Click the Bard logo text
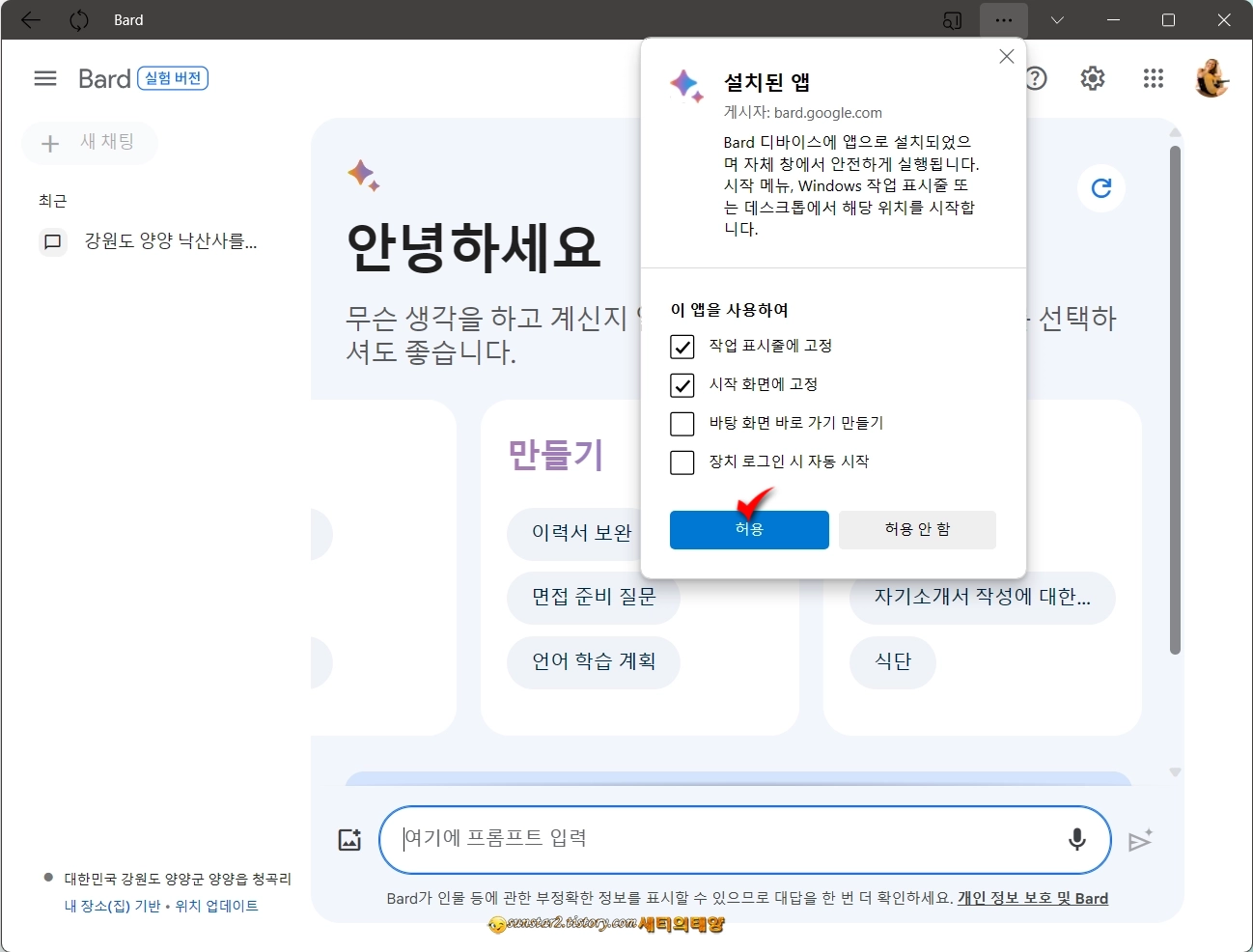The height and width of the screenshot is (952, 1253). click(x=104, y=78)
